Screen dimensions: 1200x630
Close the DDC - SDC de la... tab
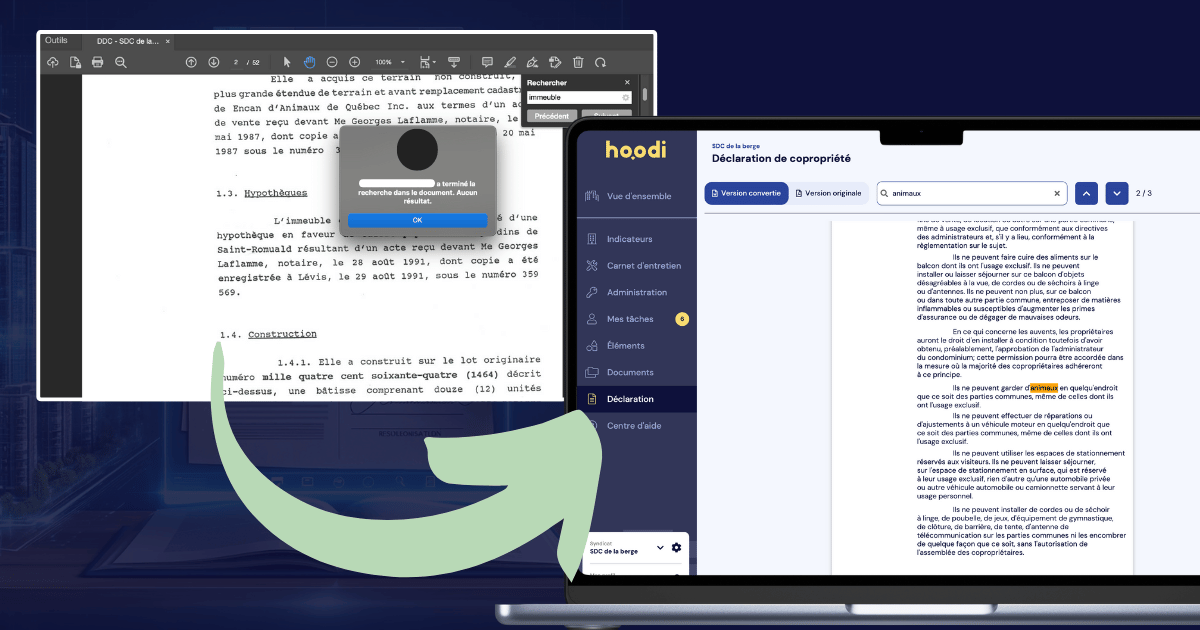[168, 41]
